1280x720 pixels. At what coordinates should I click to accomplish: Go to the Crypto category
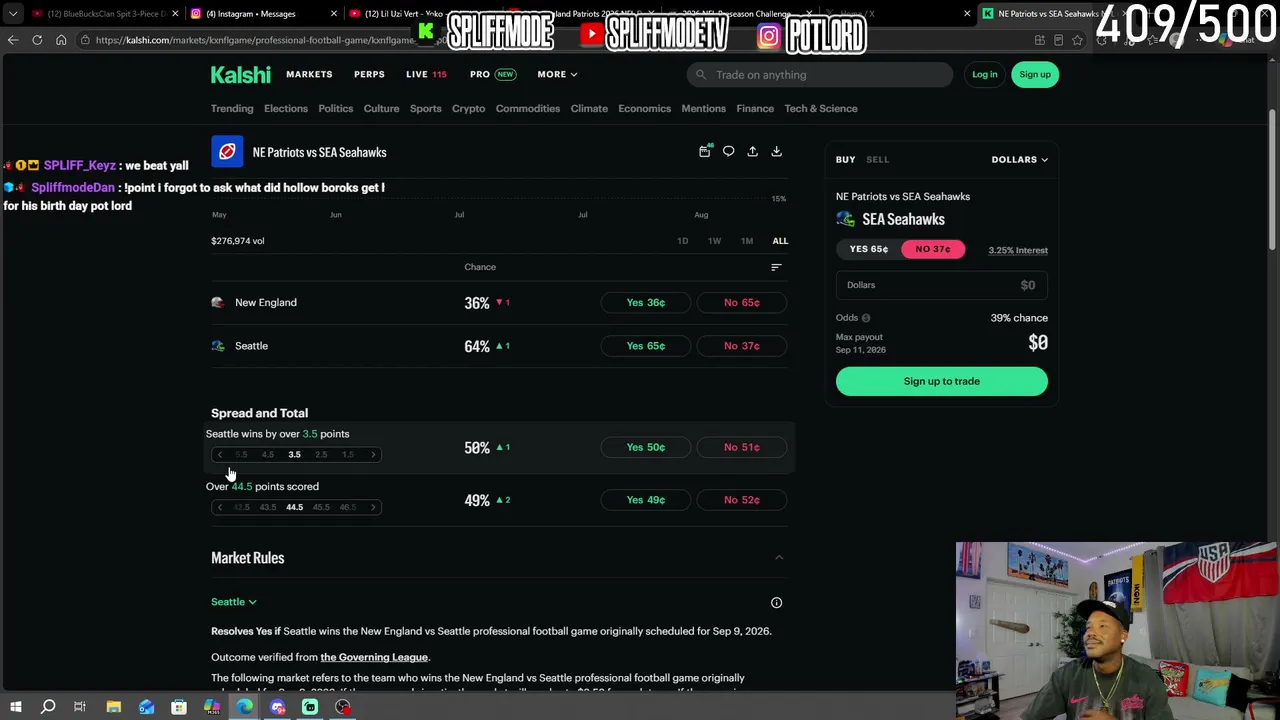click(468, 108)
